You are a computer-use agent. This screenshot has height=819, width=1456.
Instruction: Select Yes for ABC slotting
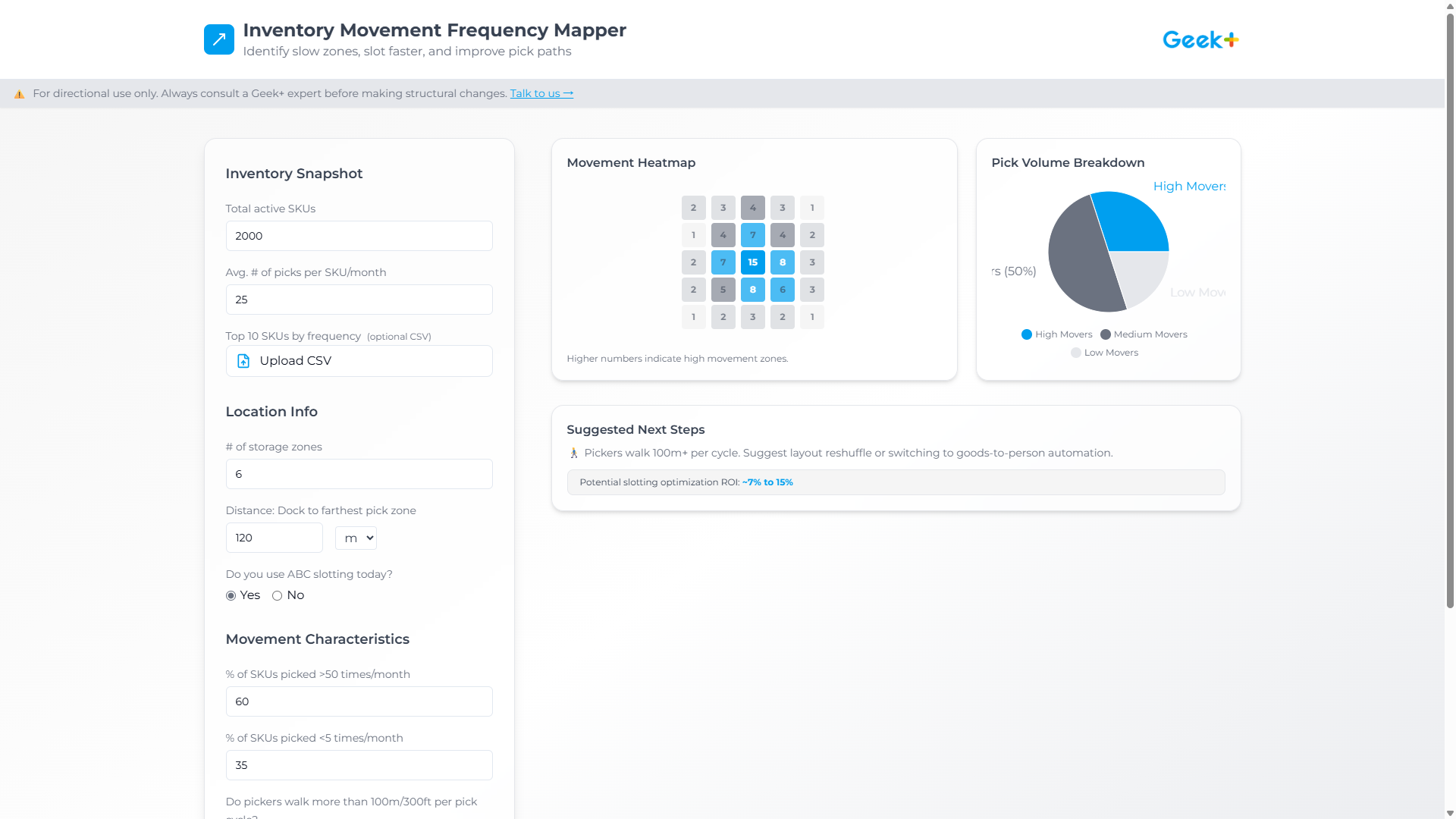pyautogui.click(x=231, y=596)
